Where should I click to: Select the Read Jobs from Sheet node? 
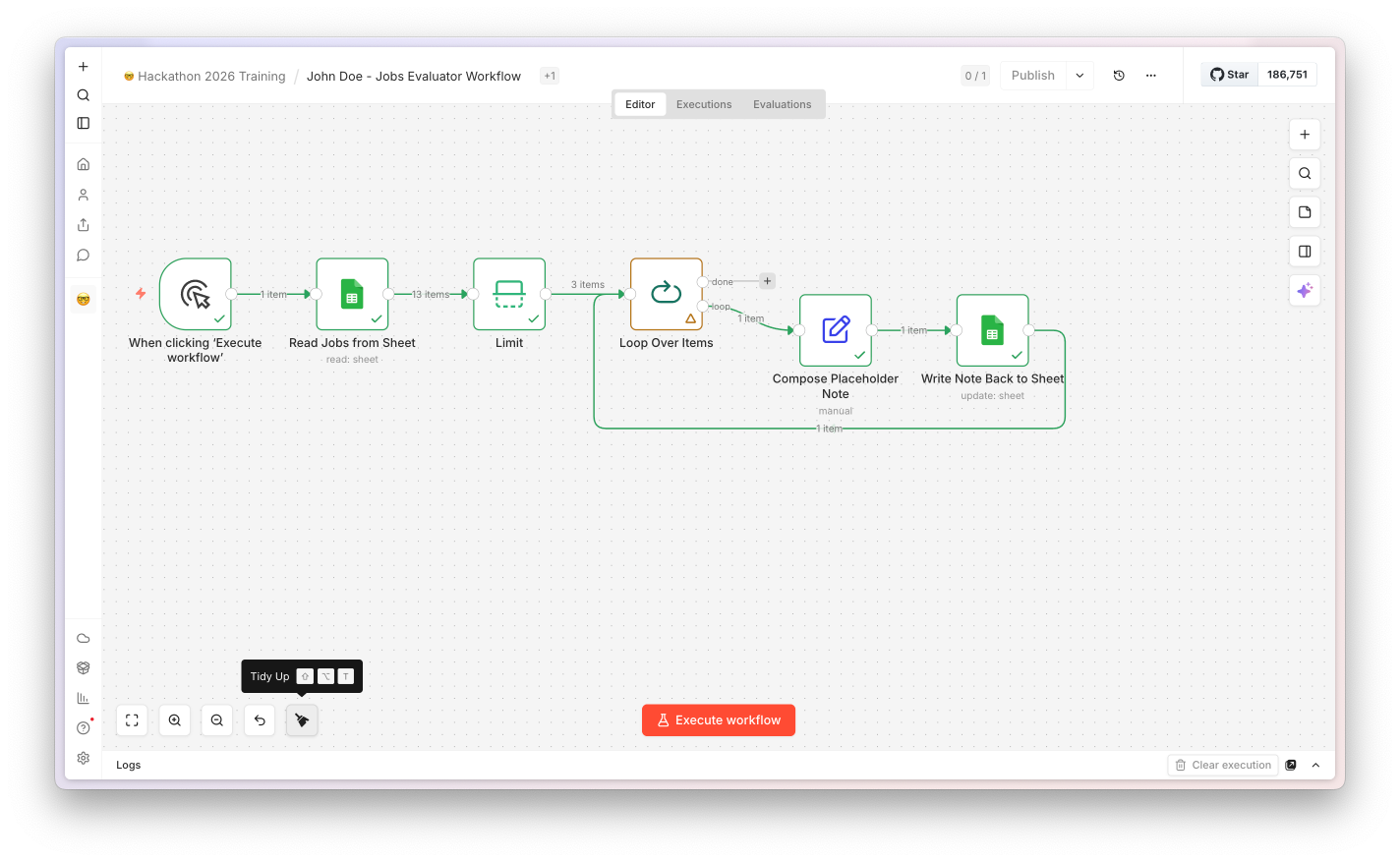coord(352,294)
